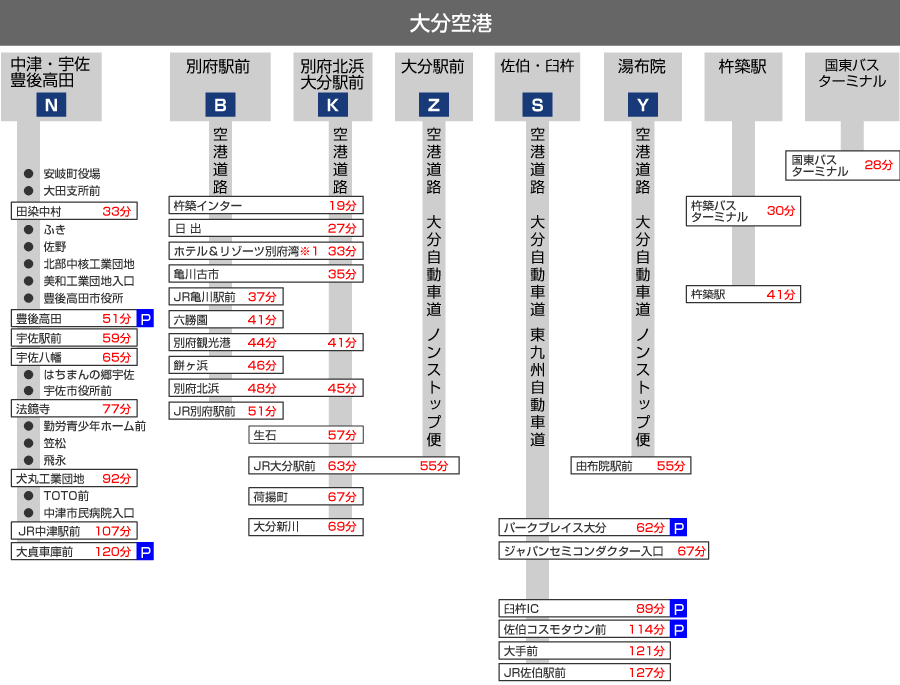Click the JR大分駅前 stop row
The width and height of the screenshot is (900, 685).
[x=354, y=466]
